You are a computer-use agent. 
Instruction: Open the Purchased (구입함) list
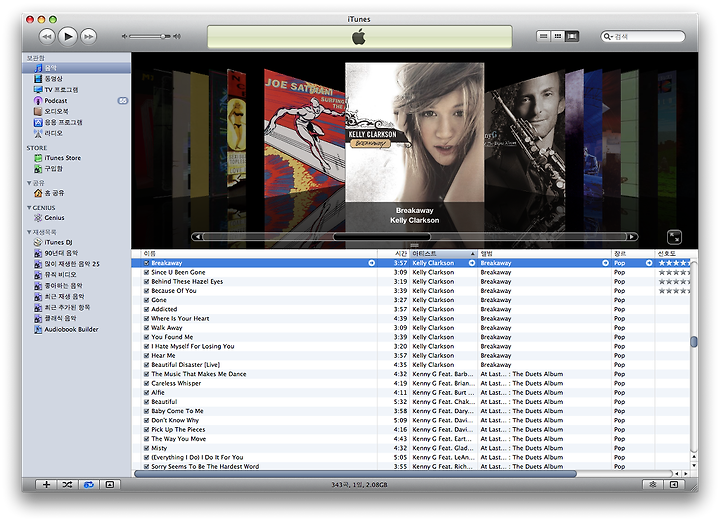click(76, 169)
